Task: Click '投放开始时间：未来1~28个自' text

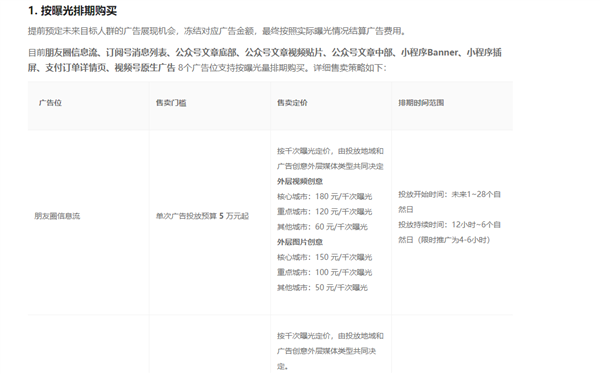Action: (449, 194)
